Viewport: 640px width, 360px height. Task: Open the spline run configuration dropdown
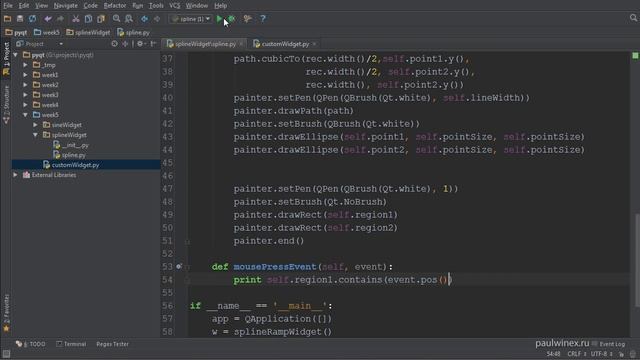[x=191, y=19]
